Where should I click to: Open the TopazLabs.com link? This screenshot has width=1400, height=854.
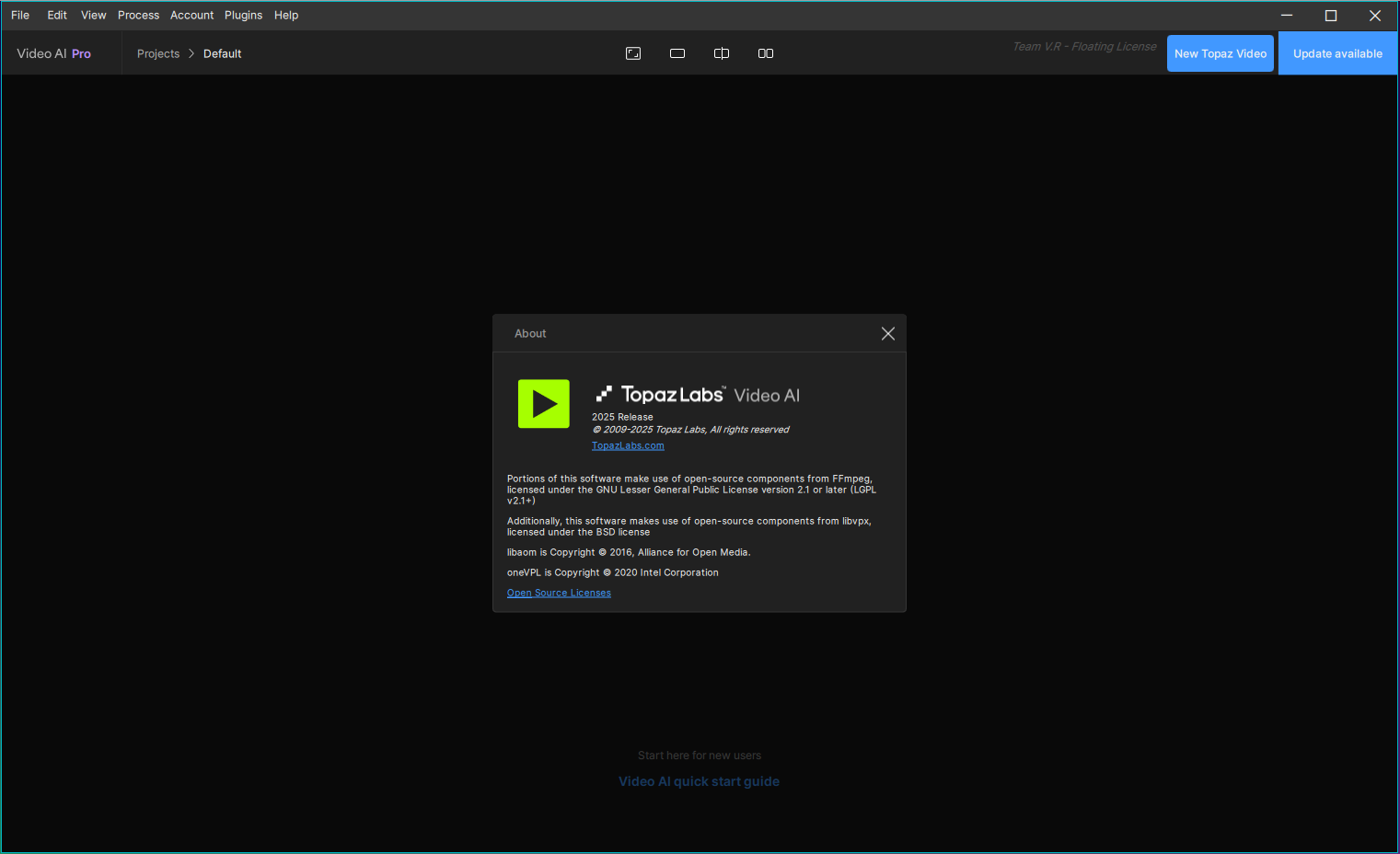628,445
